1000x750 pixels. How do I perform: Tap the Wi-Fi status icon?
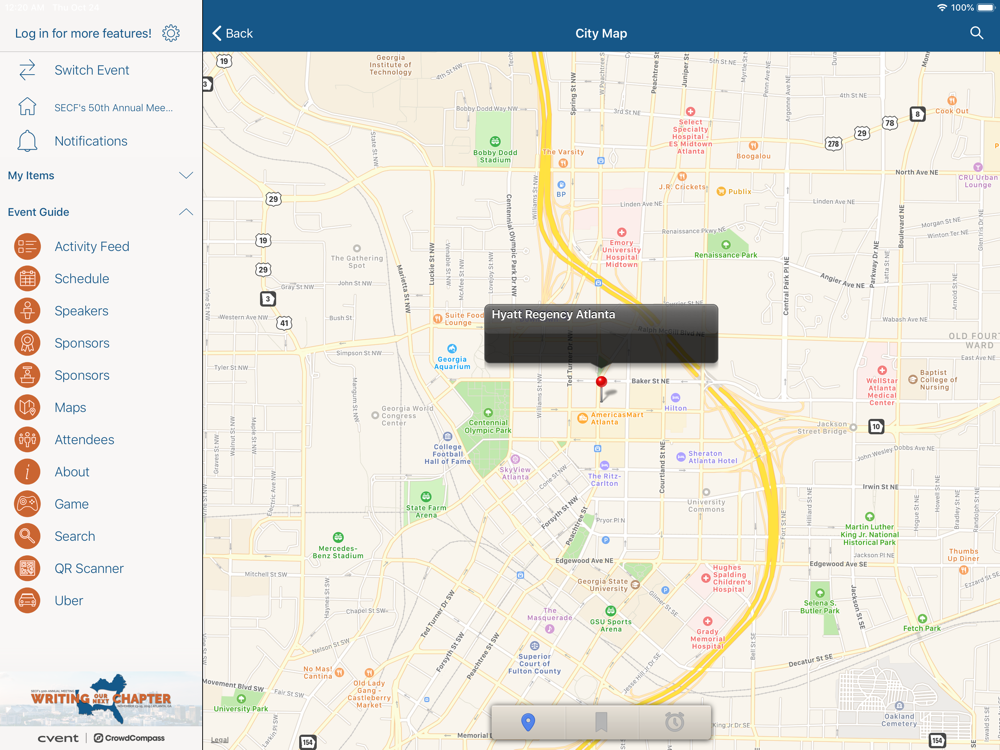pos(942,8)
